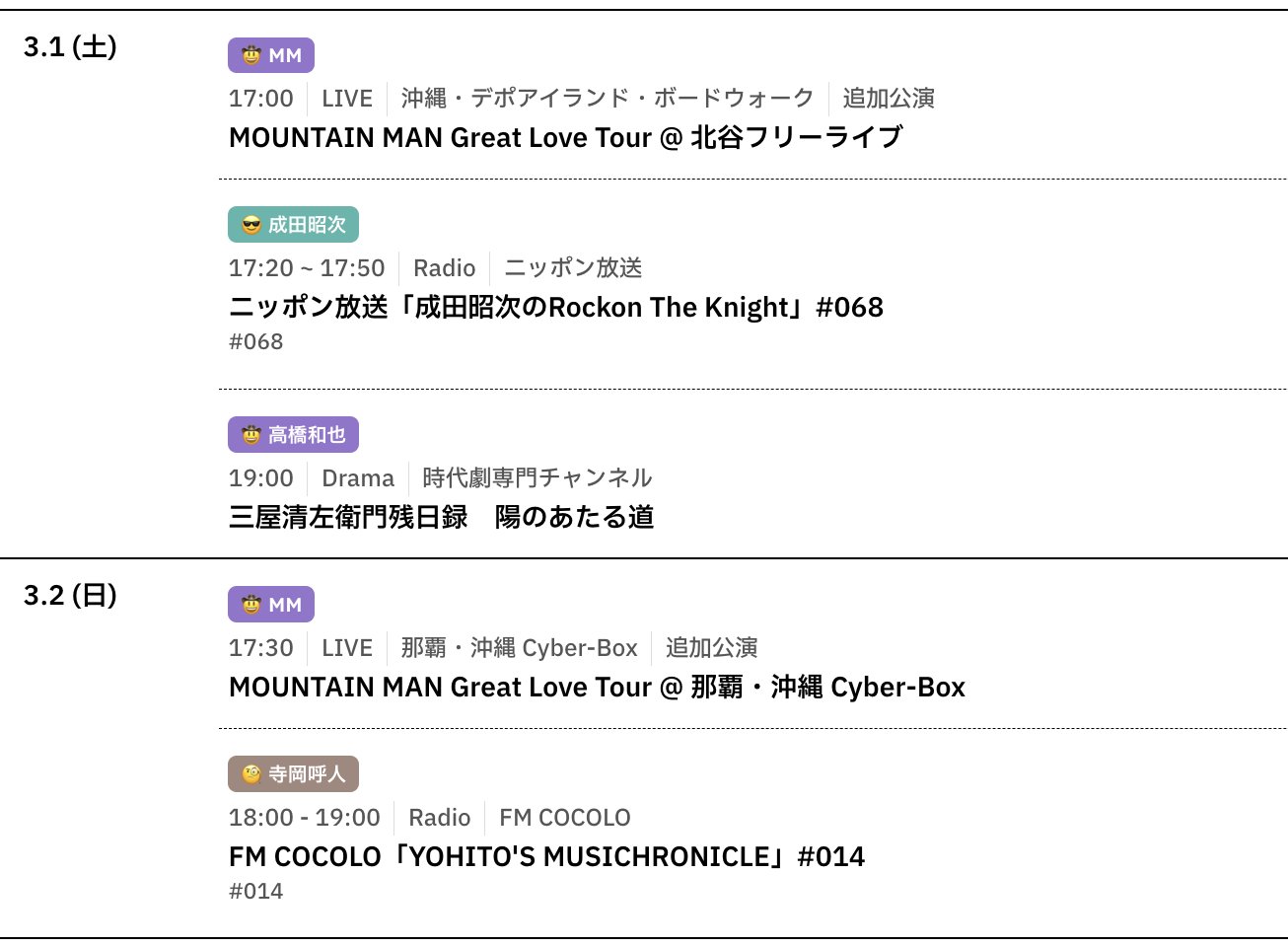This screenshot has height=947, width=1288.
Task: Click the FM COCOLO station label
Action: pyautogui.click(x=564, y=818)
